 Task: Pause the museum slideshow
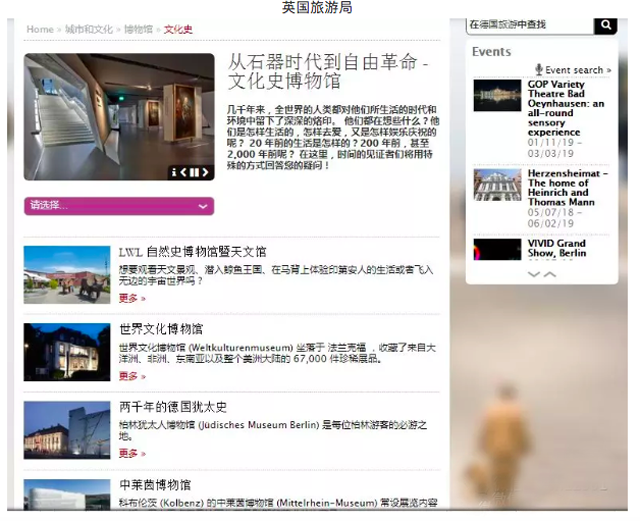tap(194, 172)
